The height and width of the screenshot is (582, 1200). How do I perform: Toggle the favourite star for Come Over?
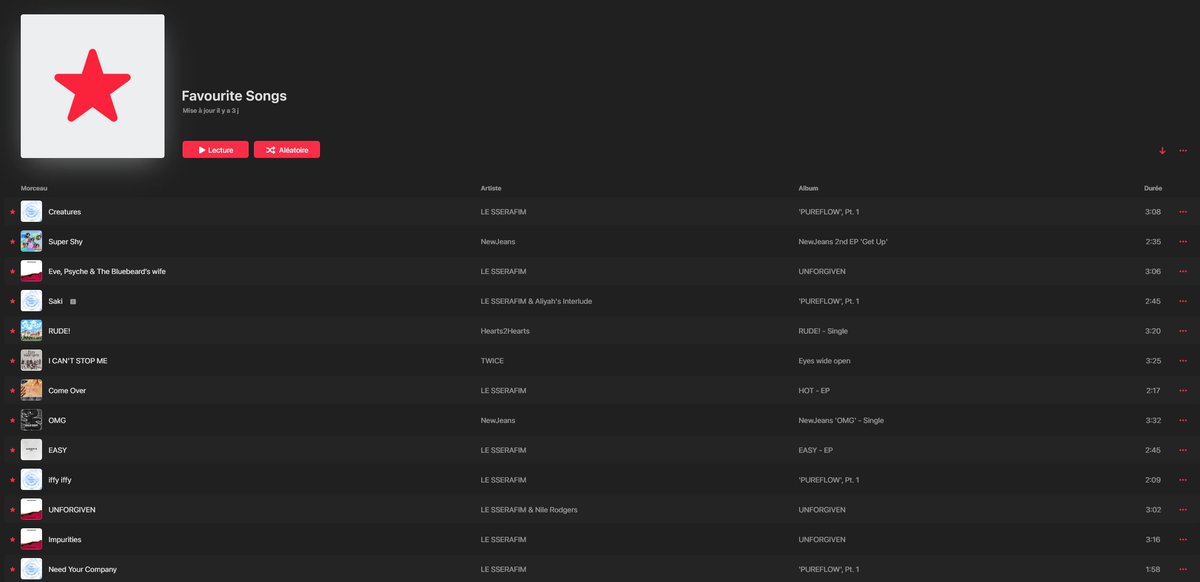pyautogui.click(x=13, y=390)
